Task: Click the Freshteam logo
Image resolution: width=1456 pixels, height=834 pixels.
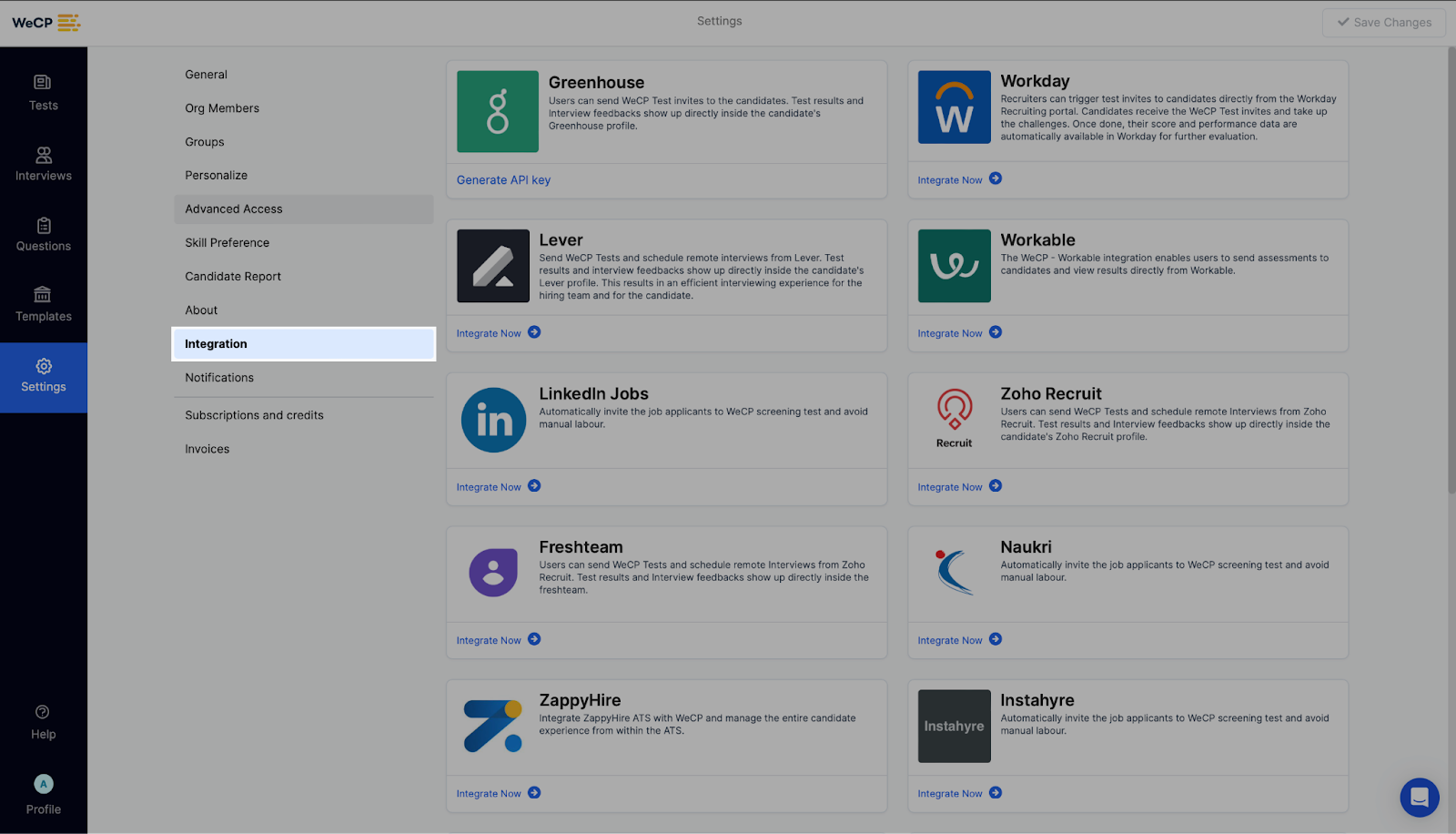Action: coord(493,573)
